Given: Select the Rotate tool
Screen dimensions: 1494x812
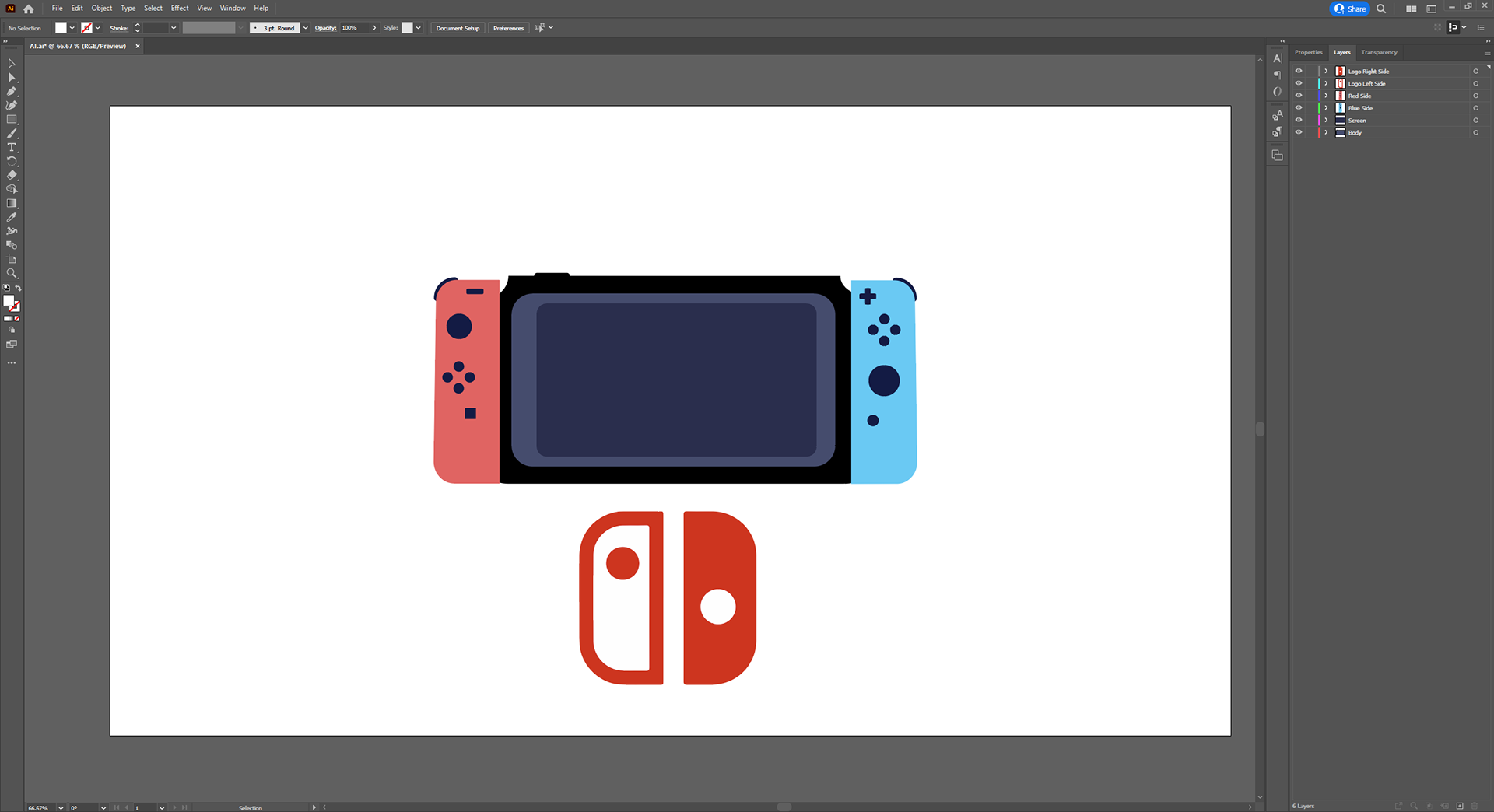Looking at the screenshot, I should pos(12,162).
